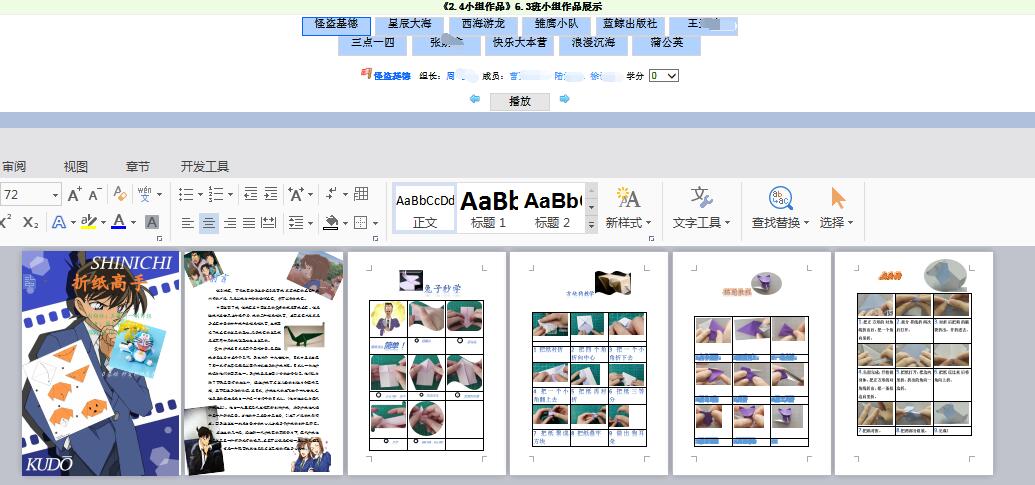Screen dimensions: 1035x485
Task: Align text right
Action: point(230,223)
